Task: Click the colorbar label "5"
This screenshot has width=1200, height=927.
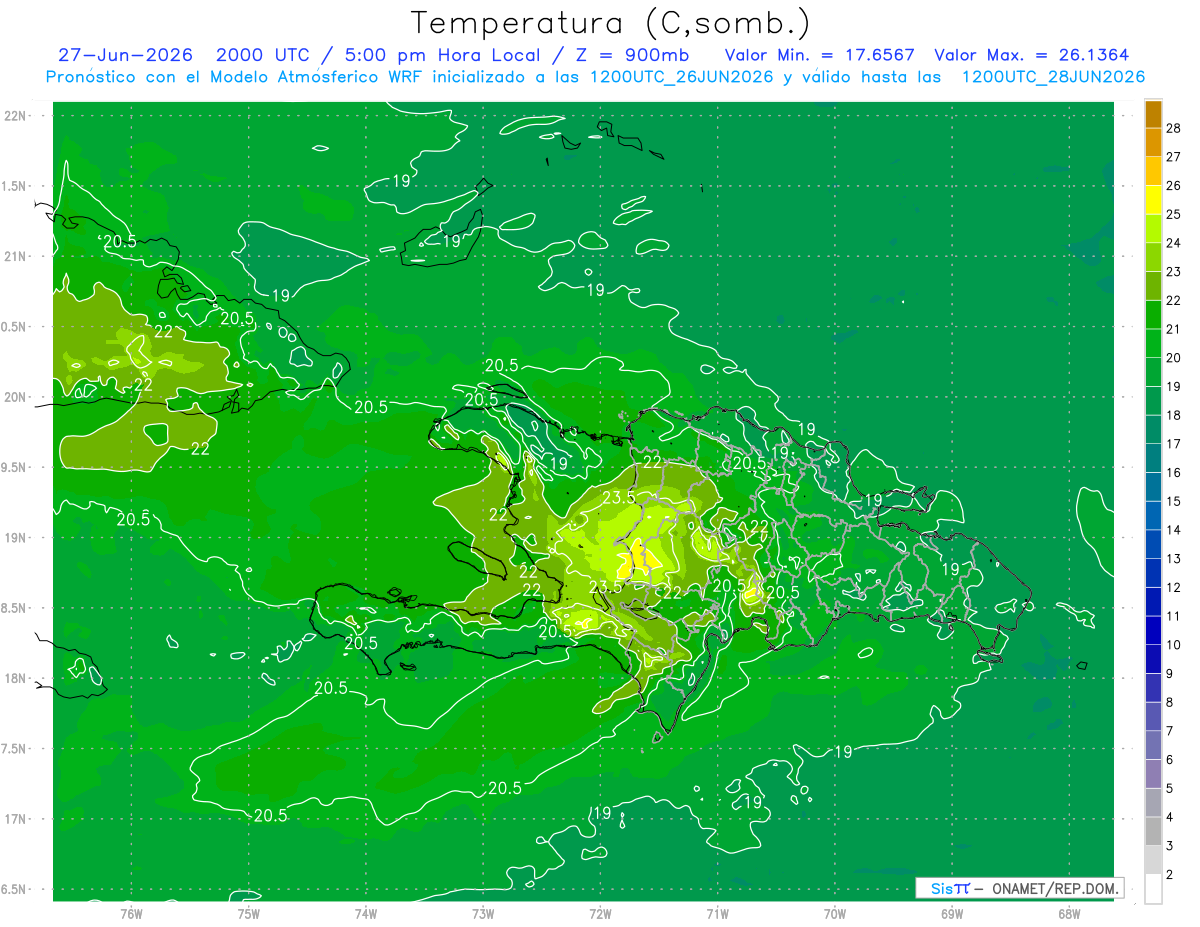Action: (x=1171, y=789)
